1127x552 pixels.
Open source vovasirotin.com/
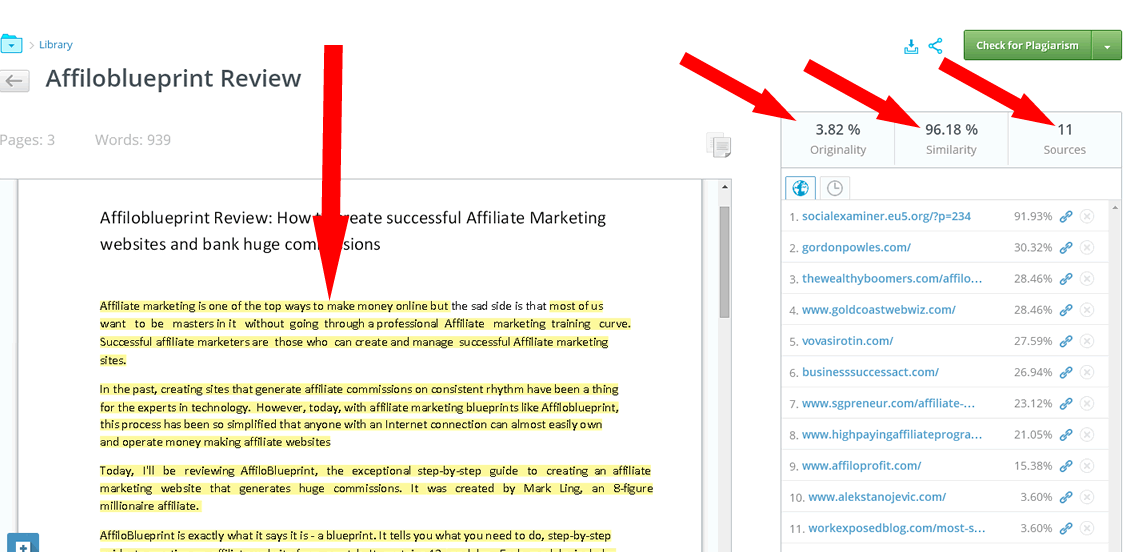tap(847, 341)
